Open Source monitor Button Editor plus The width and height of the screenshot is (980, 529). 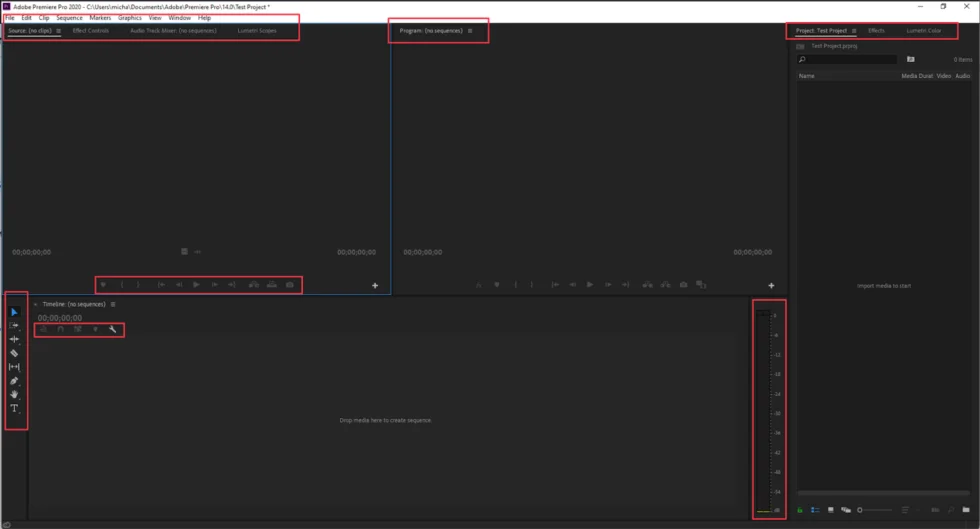pos(375,286)
